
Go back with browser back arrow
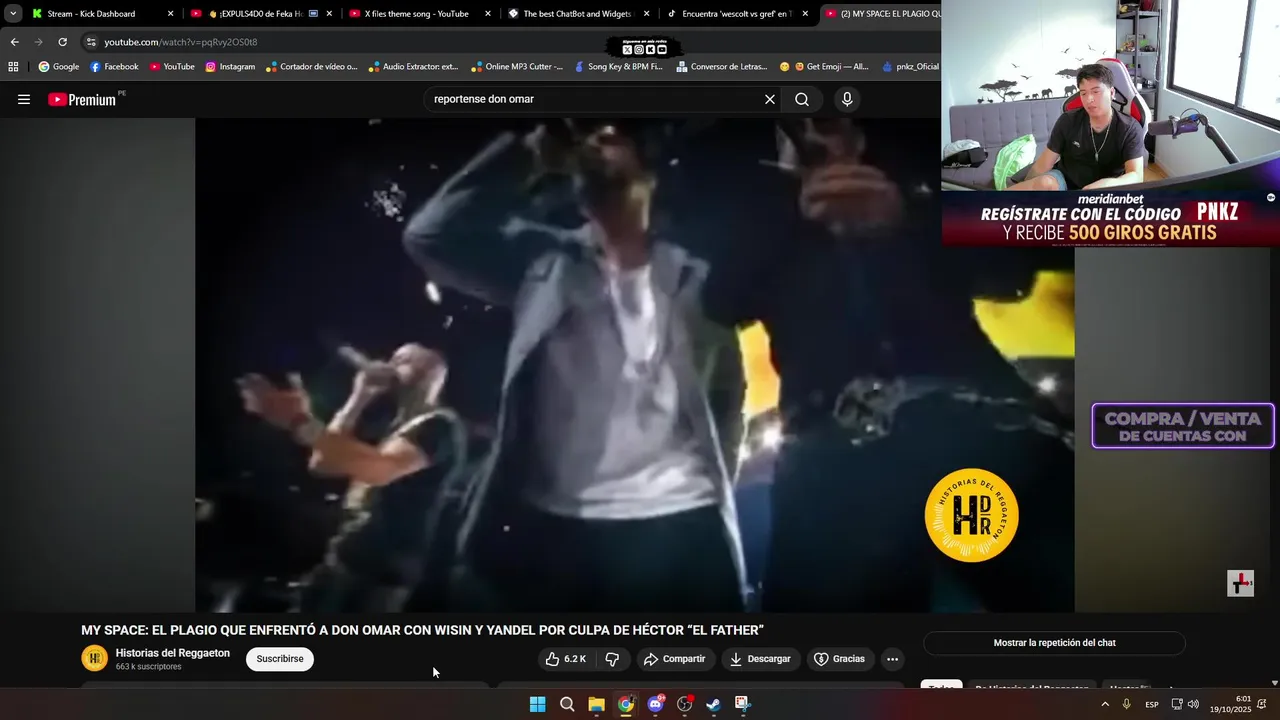click(14, 42)
